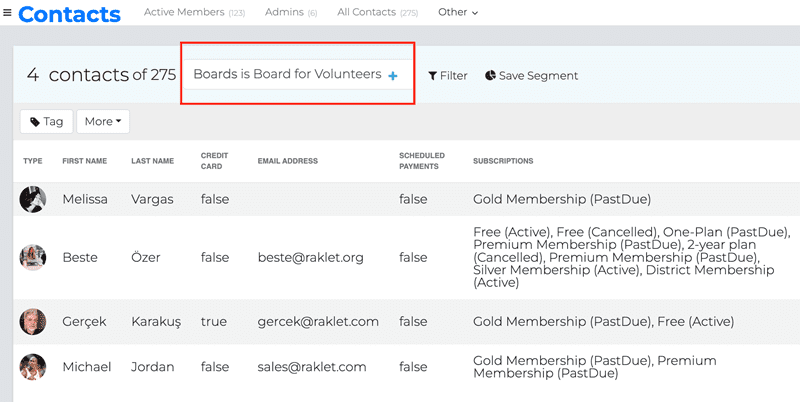This screenshot has width=800, height=402.
Task: Click the Email Address column header
Action: (x=287, y=161)
